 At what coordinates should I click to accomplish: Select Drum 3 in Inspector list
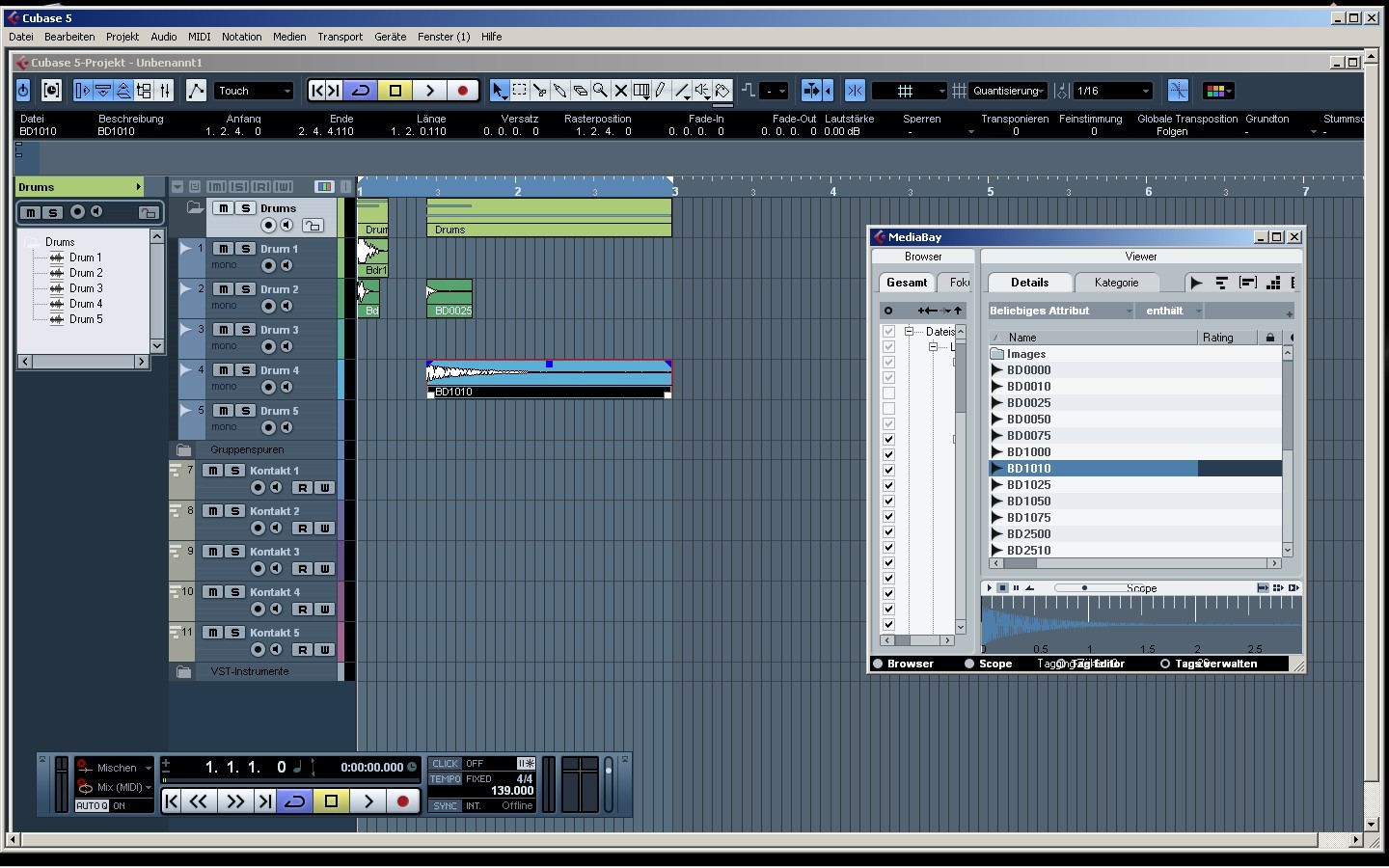click(x=86, y=288)
